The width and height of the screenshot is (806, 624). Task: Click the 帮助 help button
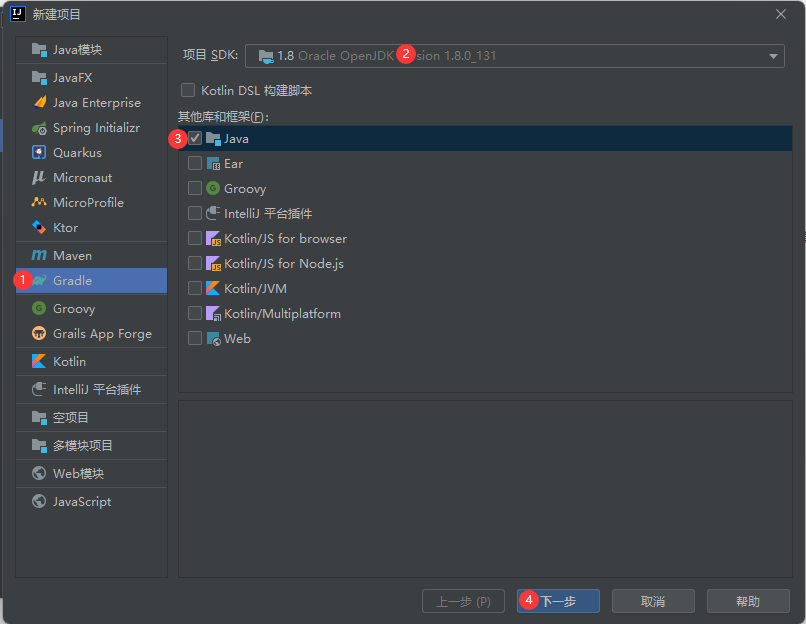coord(748,601)
